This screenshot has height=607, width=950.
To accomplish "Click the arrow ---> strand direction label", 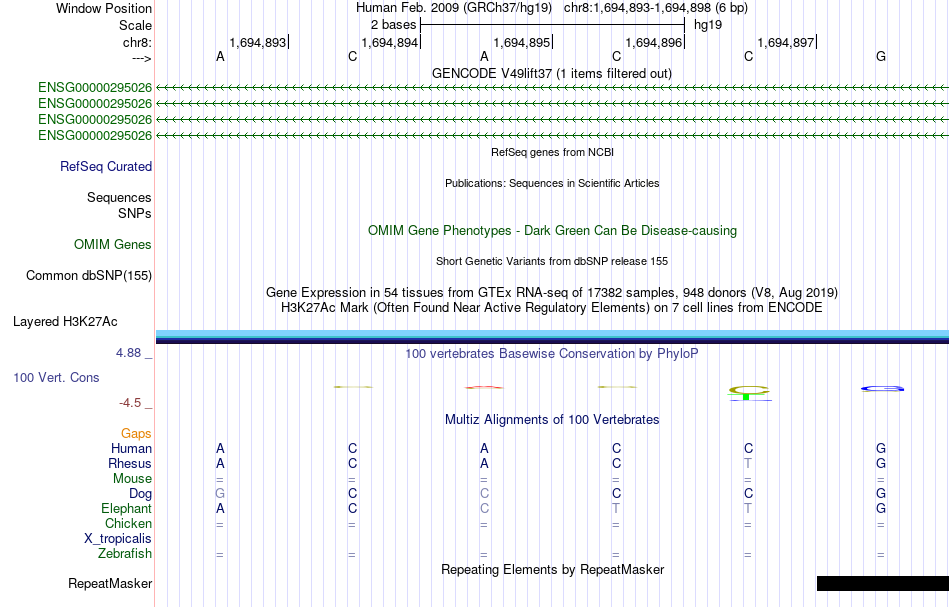I will pyautogui.click(x=141, y=58).
